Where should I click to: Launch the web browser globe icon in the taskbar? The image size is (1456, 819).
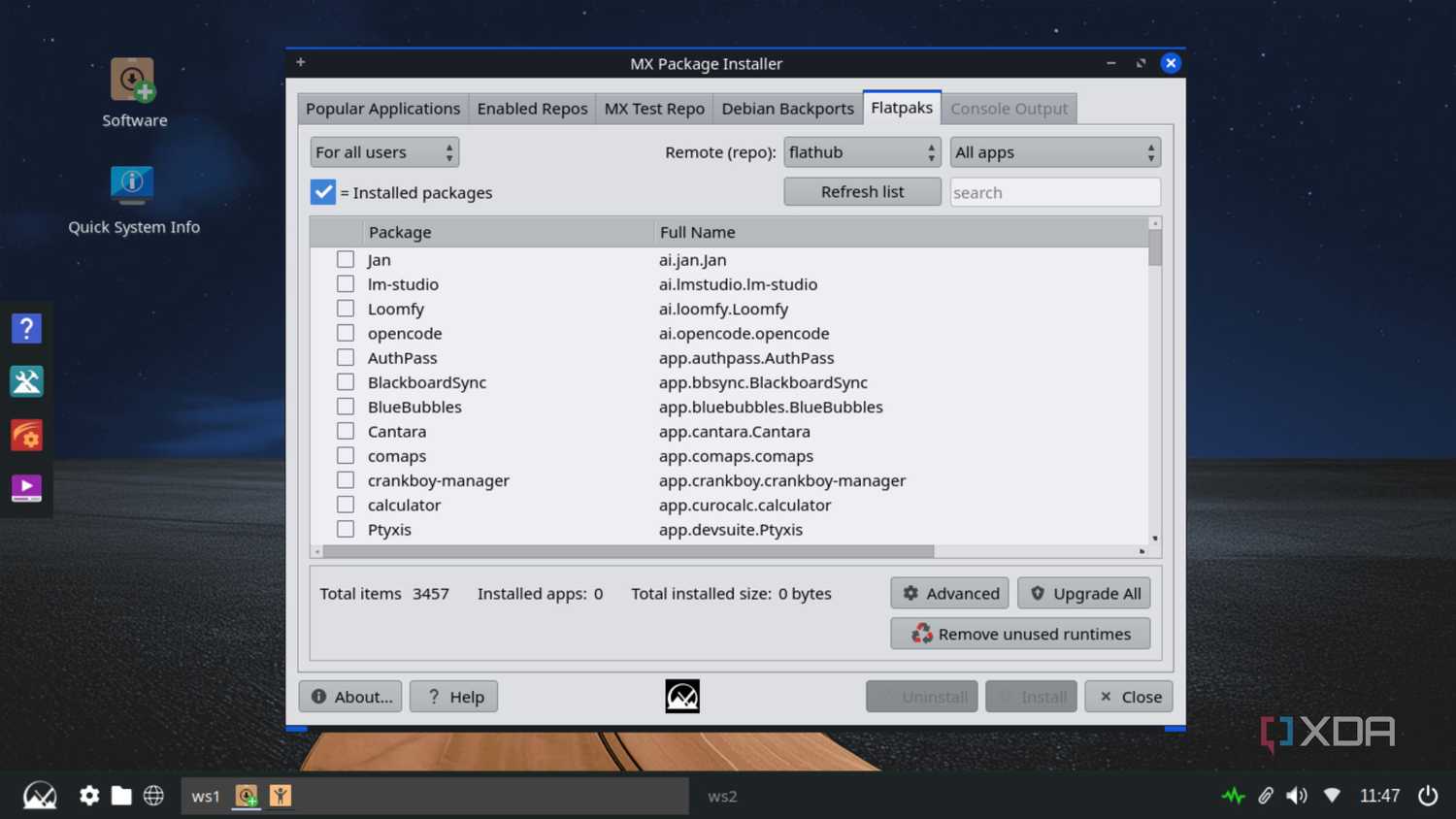(153, 796)
